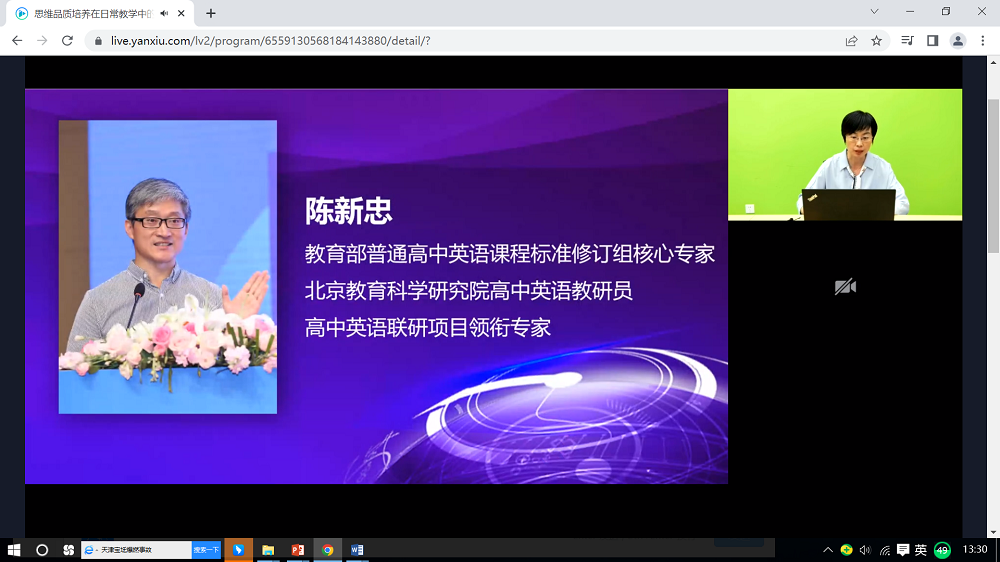
Task: Mute the tab using the speaker icon
Action: click(x=164, y=13)
